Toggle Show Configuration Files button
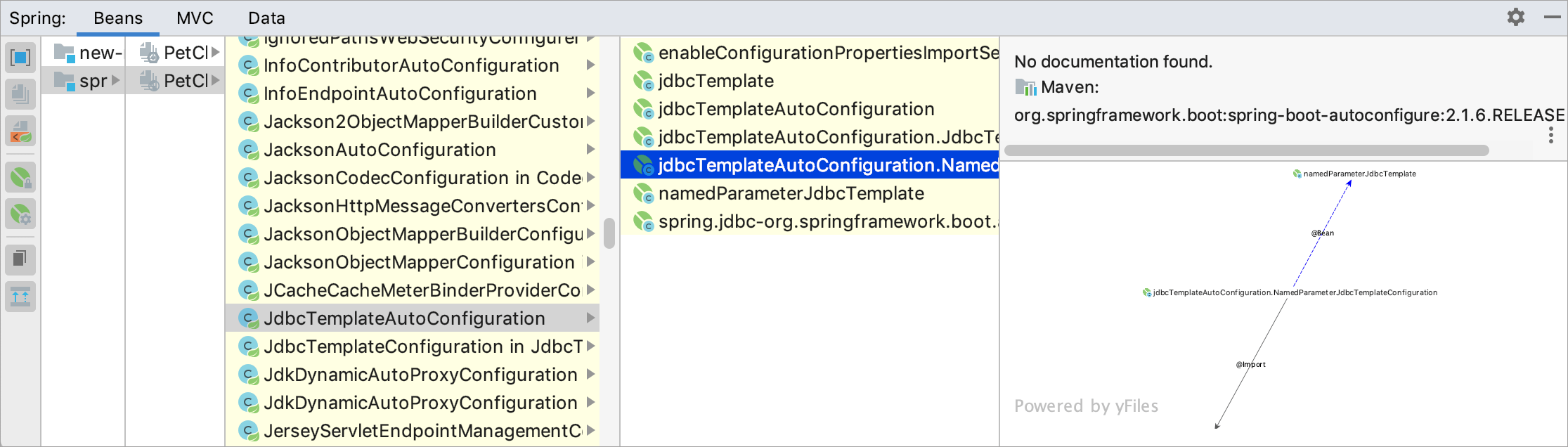This screenshot has height=447, width=1568. click(20, 131)
